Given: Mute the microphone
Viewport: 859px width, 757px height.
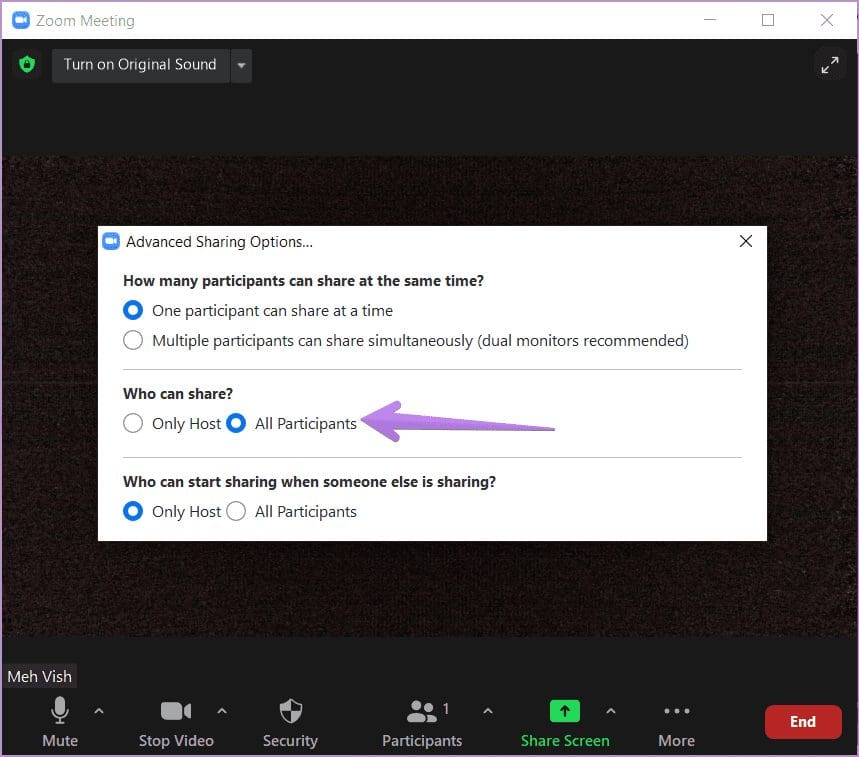Looking at the screenshot, I should [x=60, y=722].
